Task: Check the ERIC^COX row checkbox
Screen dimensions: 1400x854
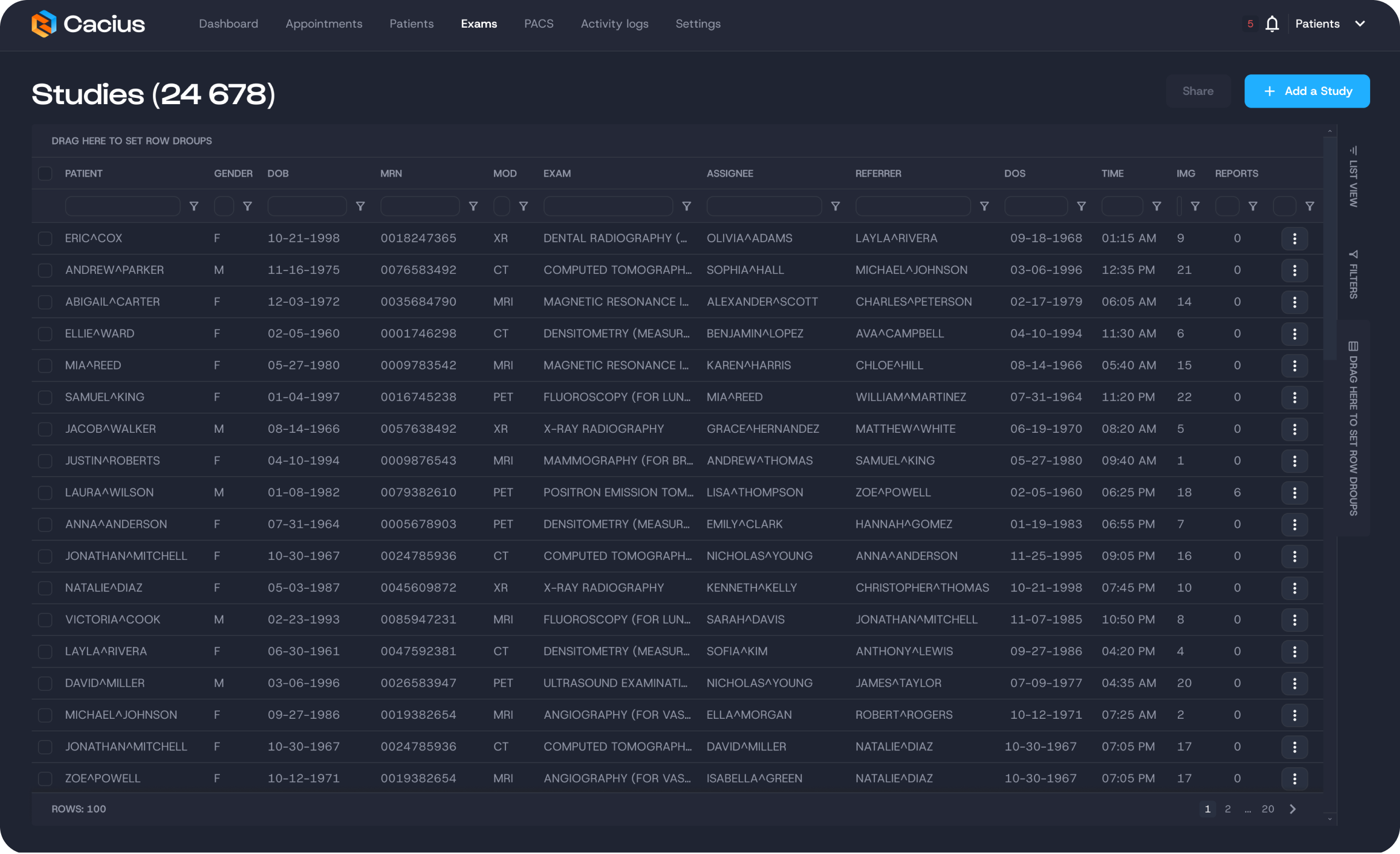Action: click(45, 238)
